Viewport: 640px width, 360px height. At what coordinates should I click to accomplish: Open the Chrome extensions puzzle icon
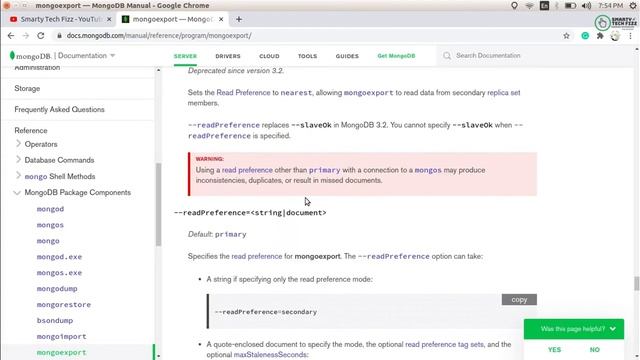coord(600,36)
